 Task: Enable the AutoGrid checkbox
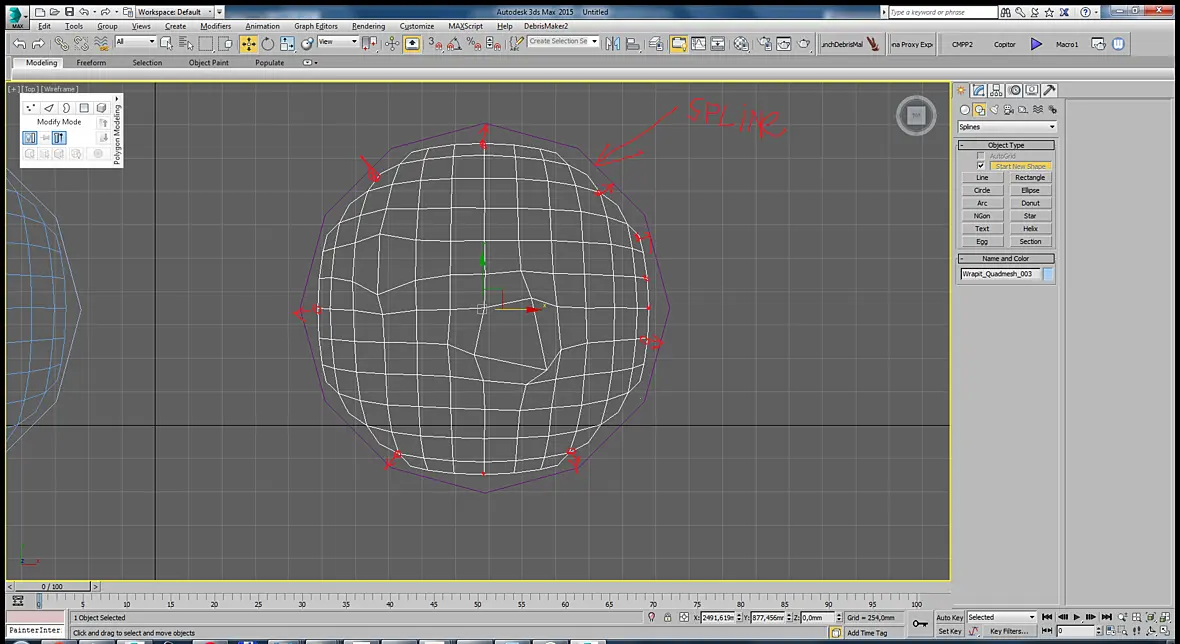[981, 156]
